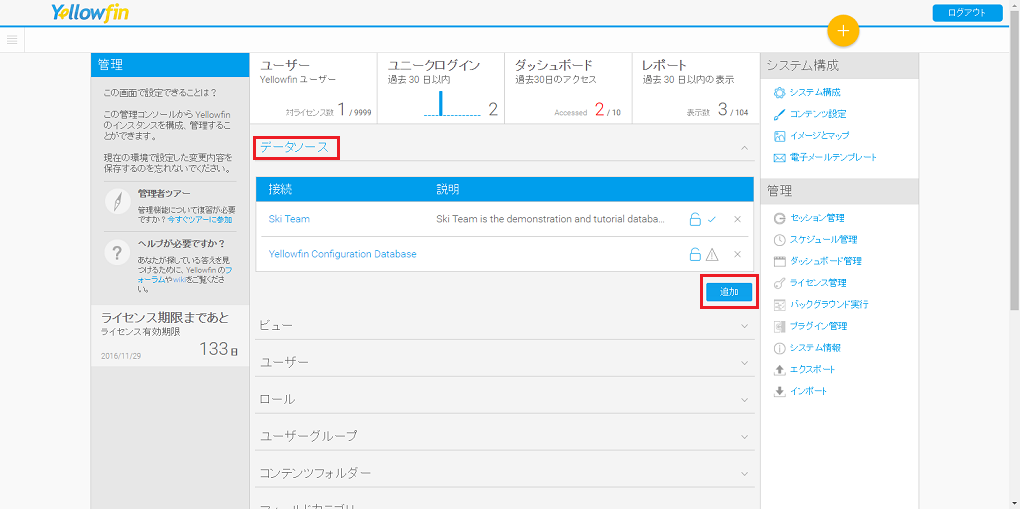Click the 管理者ツアー compass icon
The width and height of the screenshot is (1020, 509).
(x=118, y=202)
